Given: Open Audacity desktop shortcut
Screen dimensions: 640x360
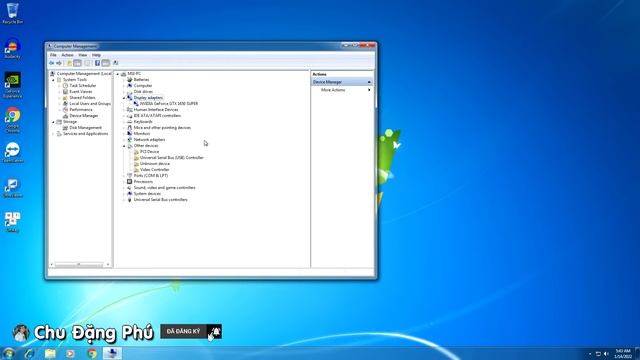Looking at the screenshot, I should (x=12, y=48).
